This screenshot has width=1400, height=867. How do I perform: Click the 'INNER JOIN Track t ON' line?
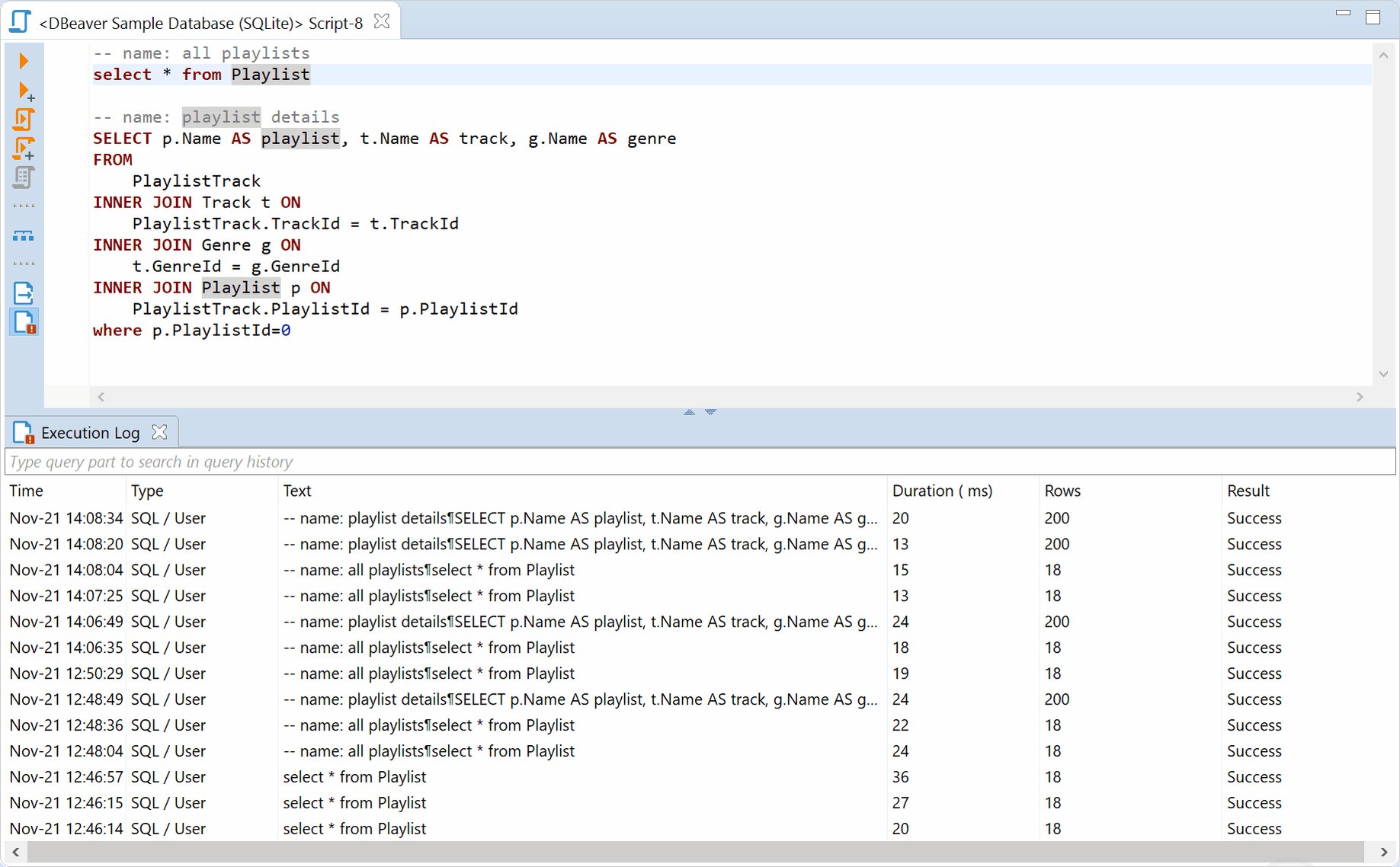(197, 203)
